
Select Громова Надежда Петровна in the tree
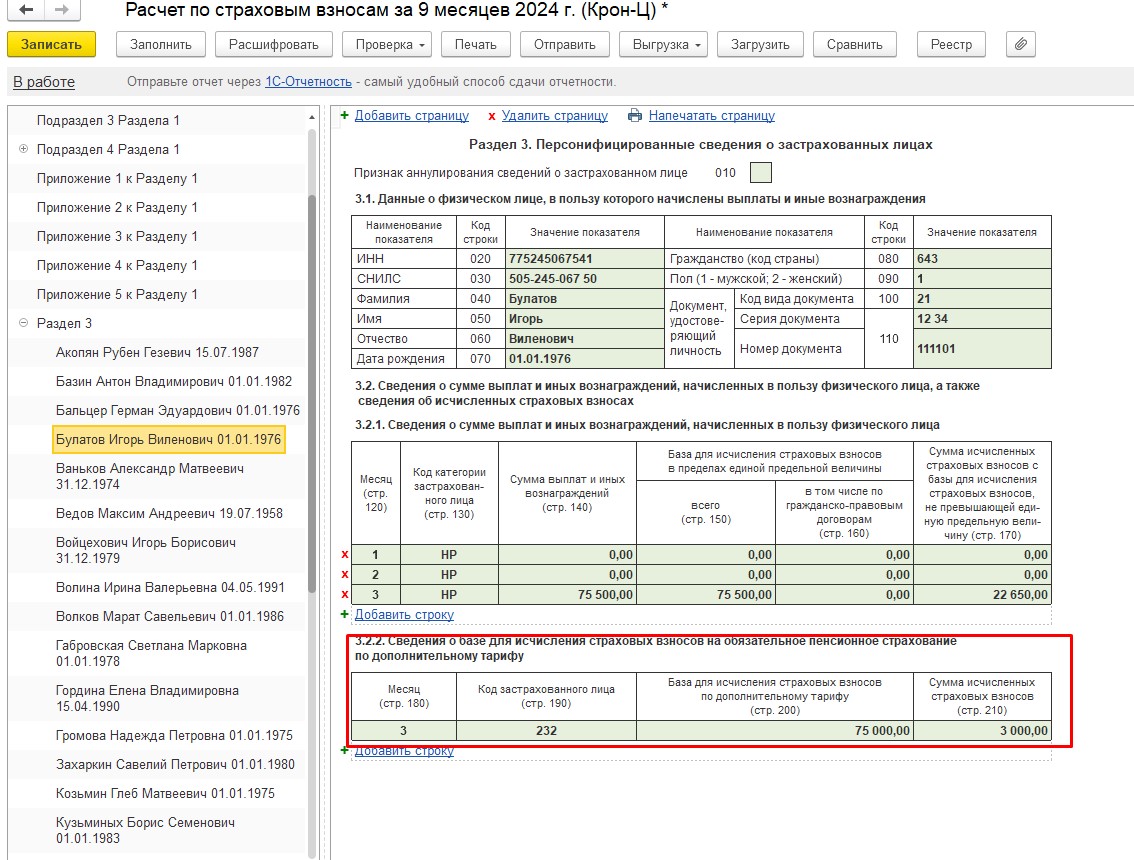click(174, 736)
